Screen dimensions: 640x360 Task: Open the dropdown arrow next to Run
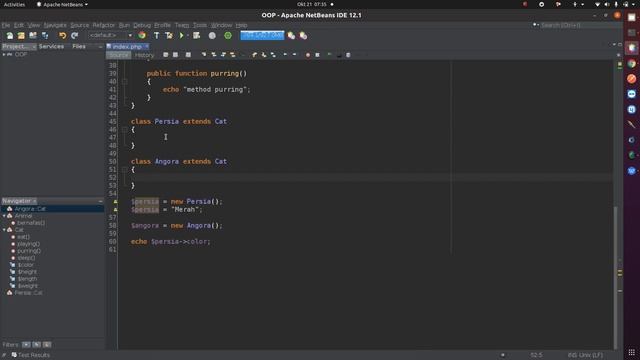(x=188, y=36)
